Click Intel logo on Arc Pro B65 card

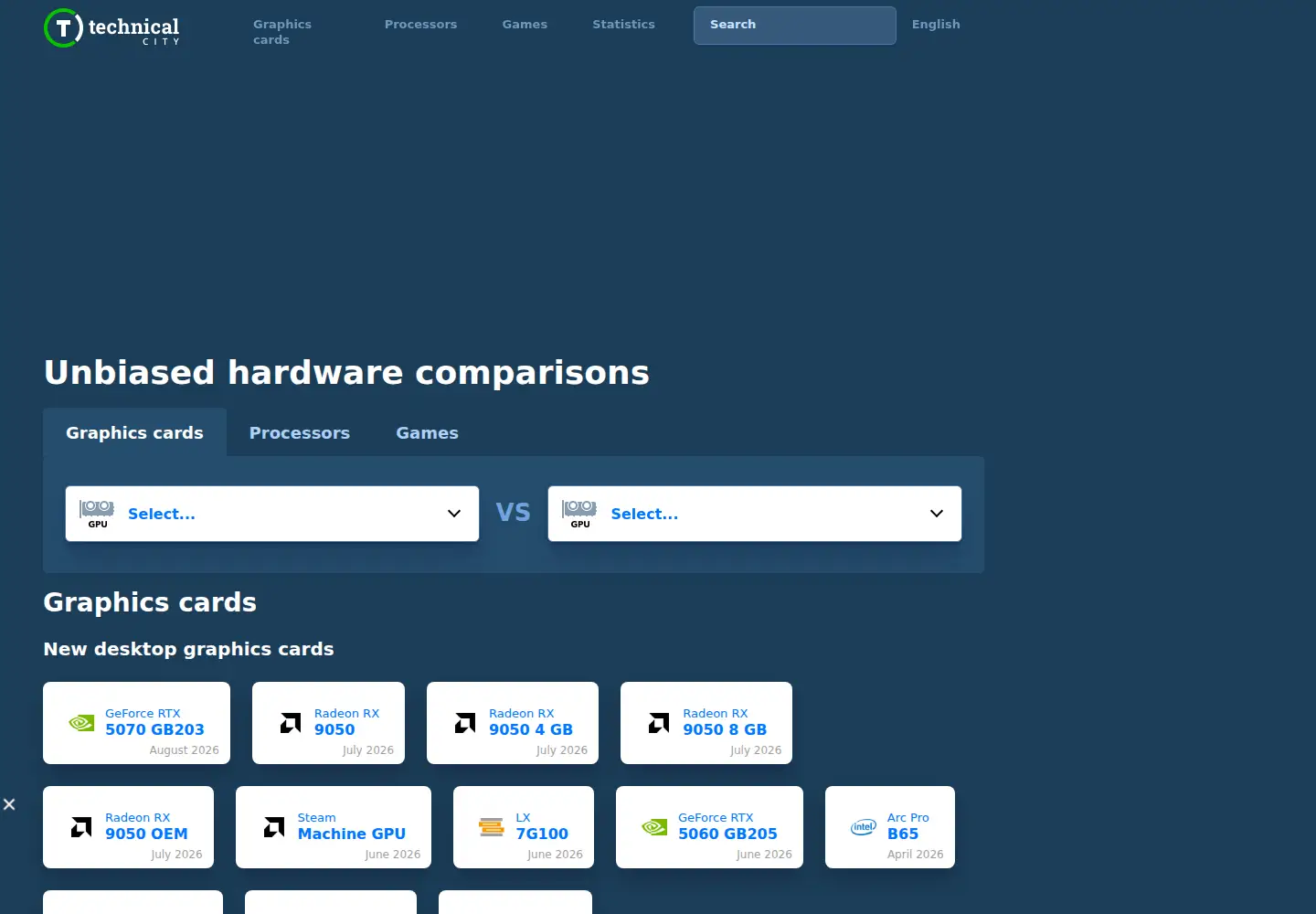[864, 827]
